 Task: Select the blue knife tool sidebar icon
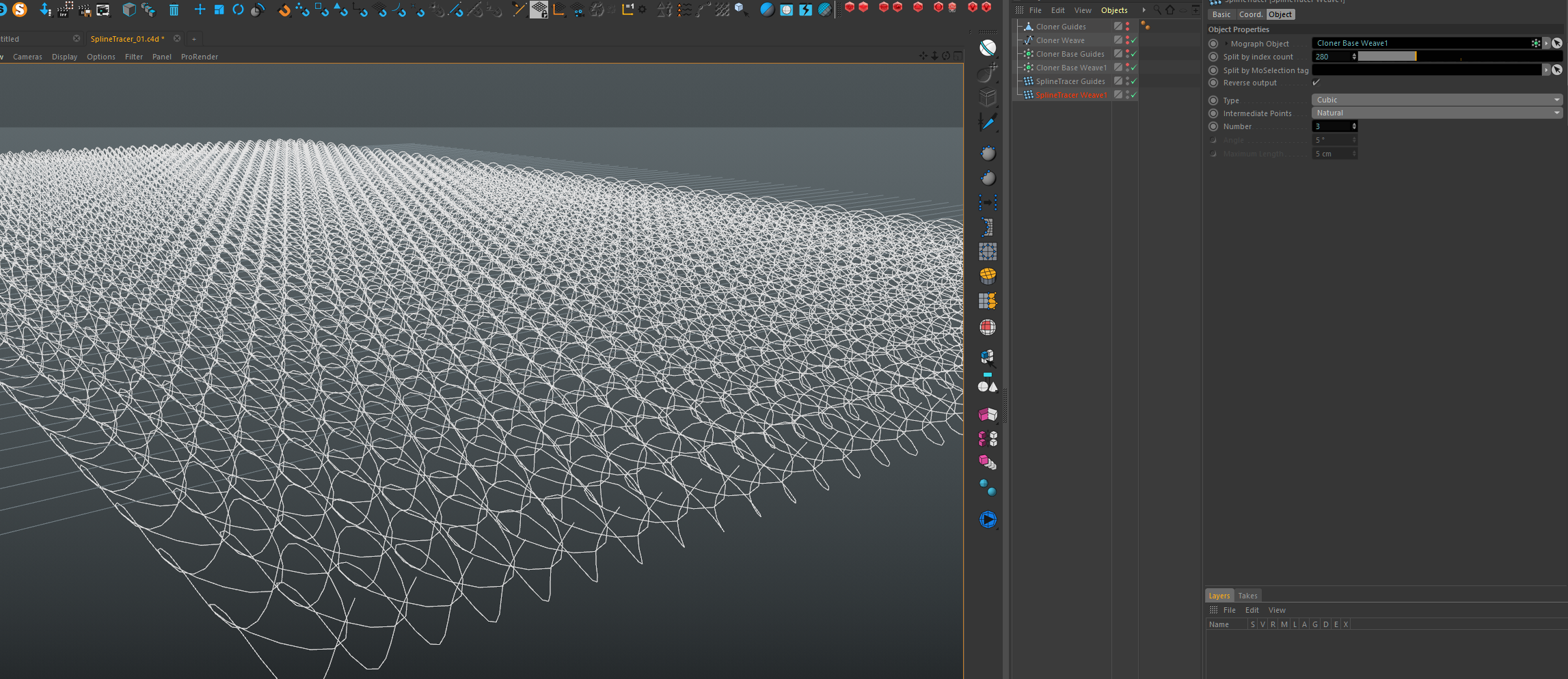[988, 122]
